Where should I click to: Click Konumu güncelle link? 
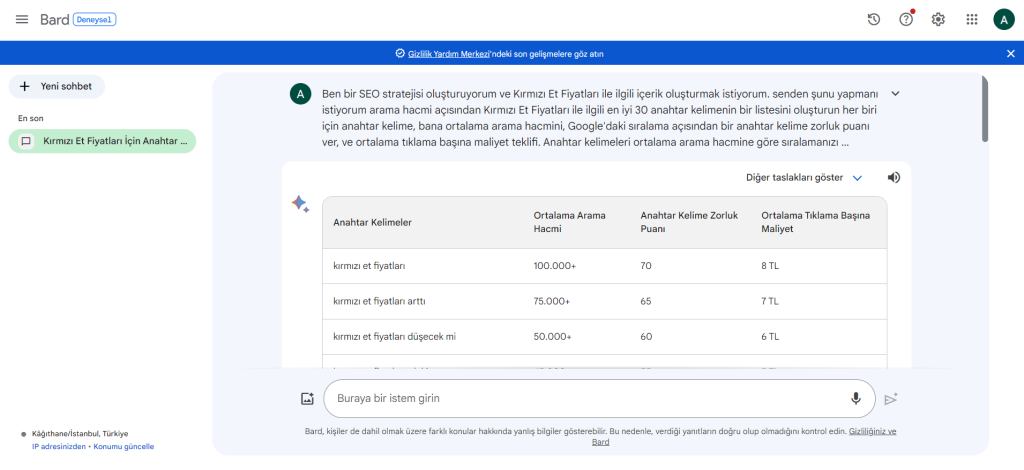point(124,446)
